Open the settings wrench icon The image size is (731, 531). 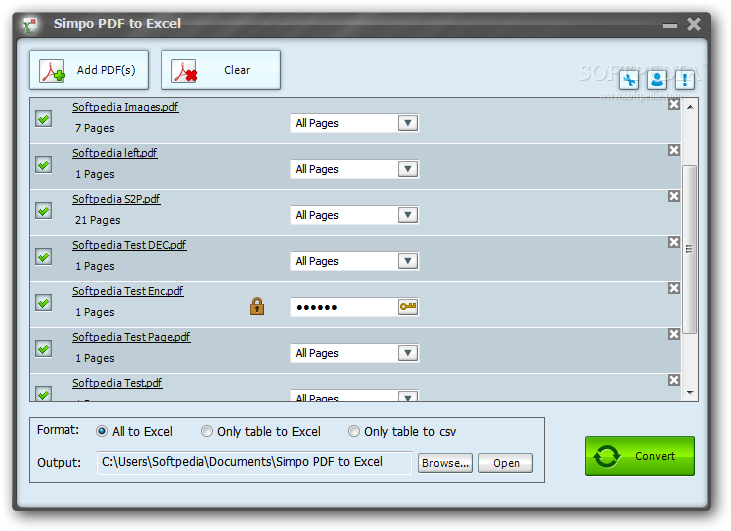pos(629,80)
